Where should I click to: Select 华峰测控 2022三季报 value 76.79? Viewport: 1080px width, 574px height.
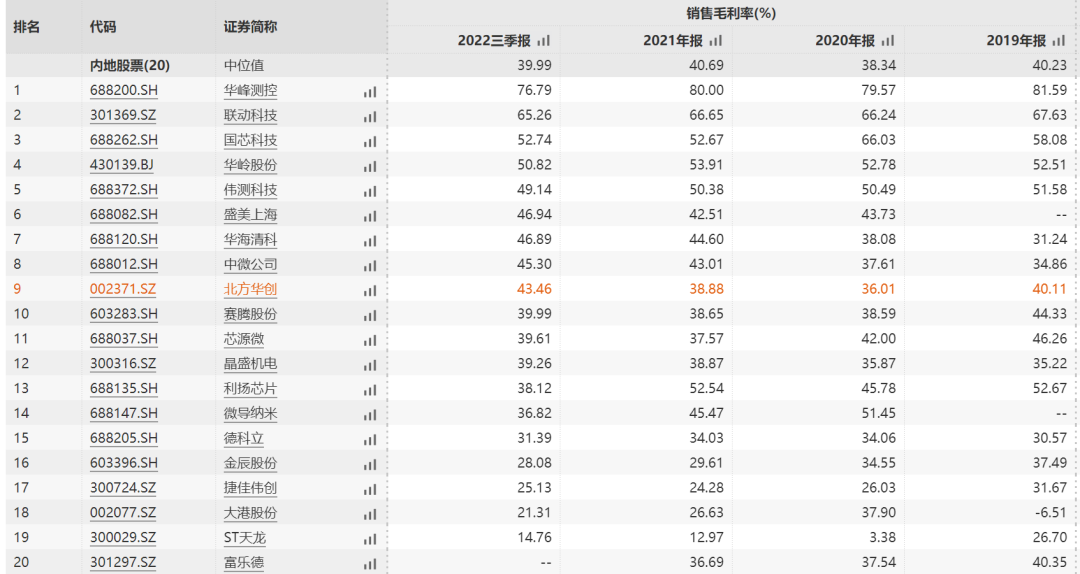click(534, 90)
